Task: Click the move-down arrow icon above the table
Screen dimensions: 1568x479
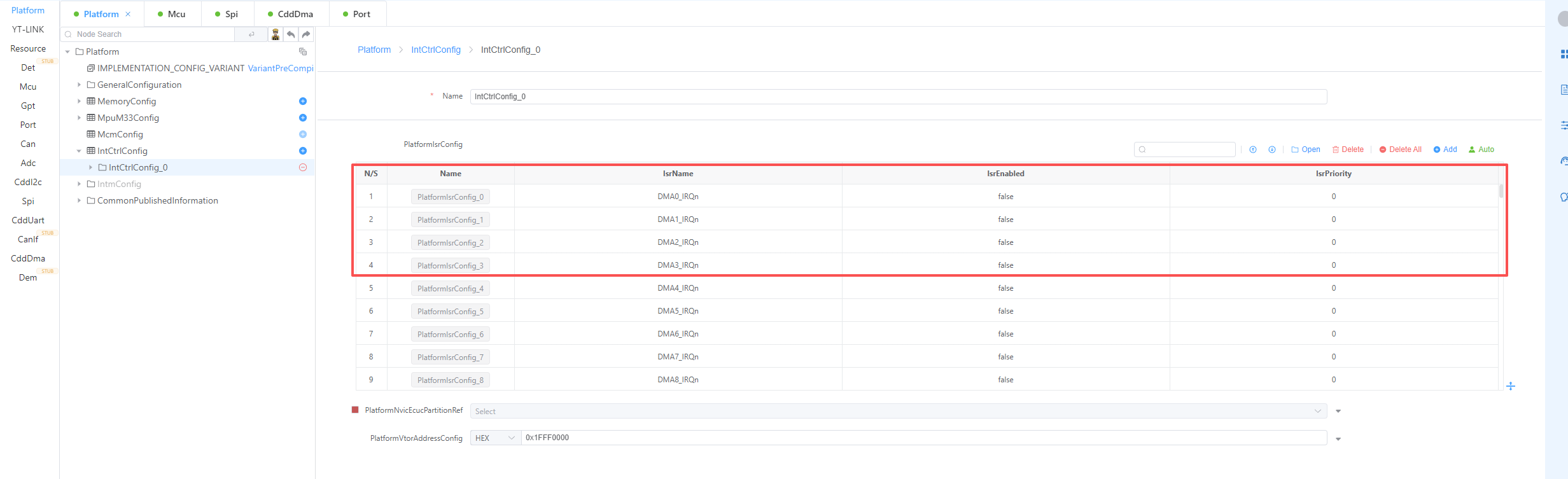Action: 1272,149
